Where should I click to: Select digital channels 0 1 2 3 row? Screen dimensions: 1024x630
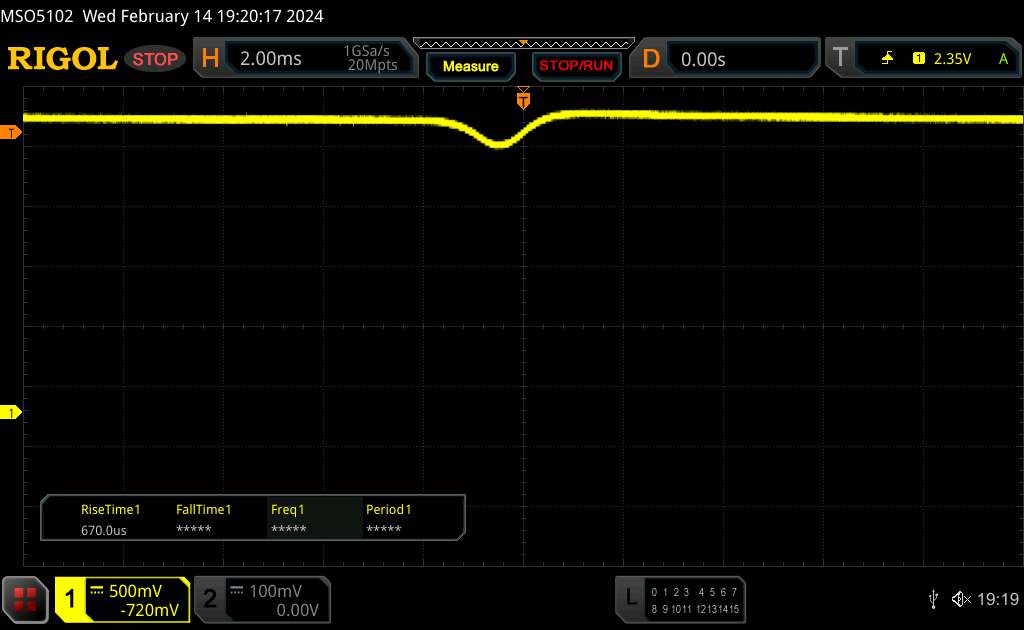[x=668, y=592]
